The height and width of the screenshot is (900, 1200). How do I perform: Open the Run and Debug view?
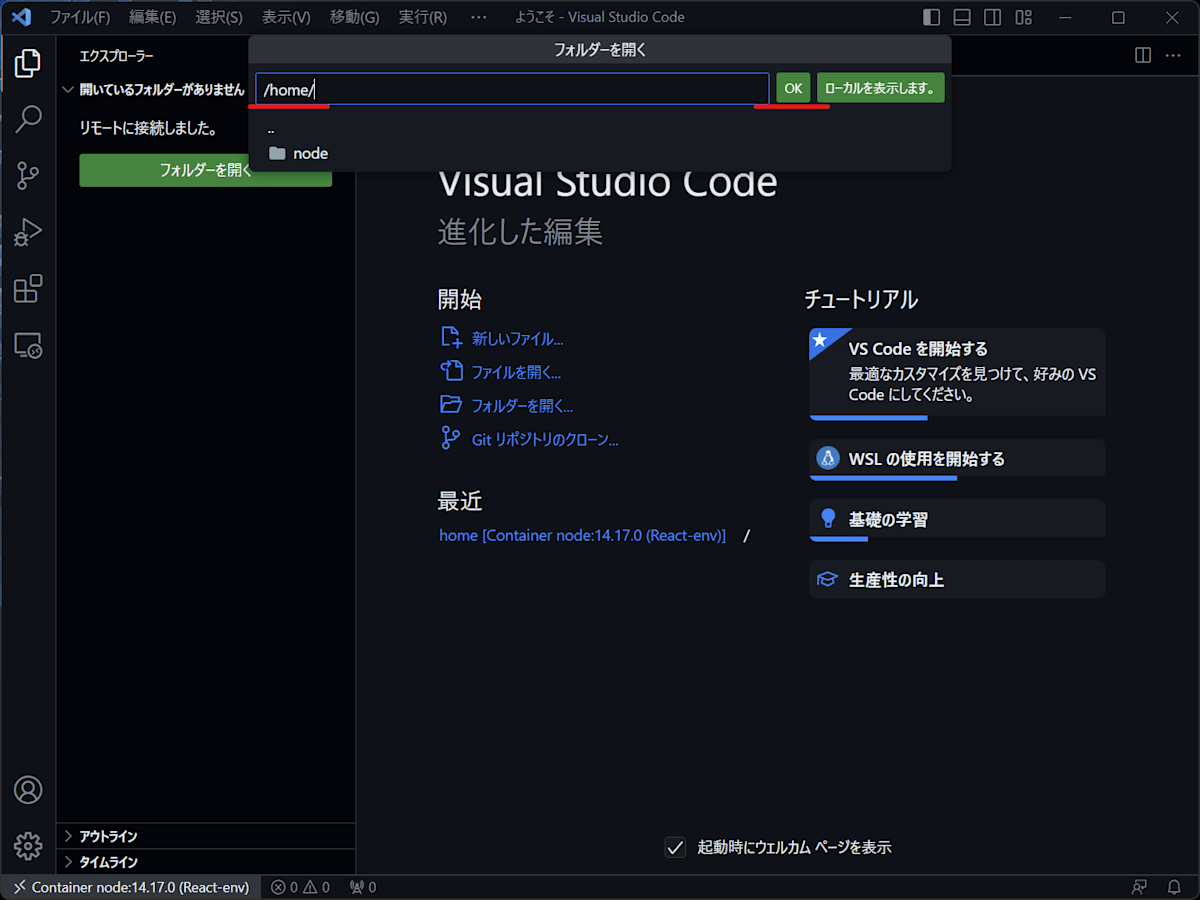click(x=27, y=232)
